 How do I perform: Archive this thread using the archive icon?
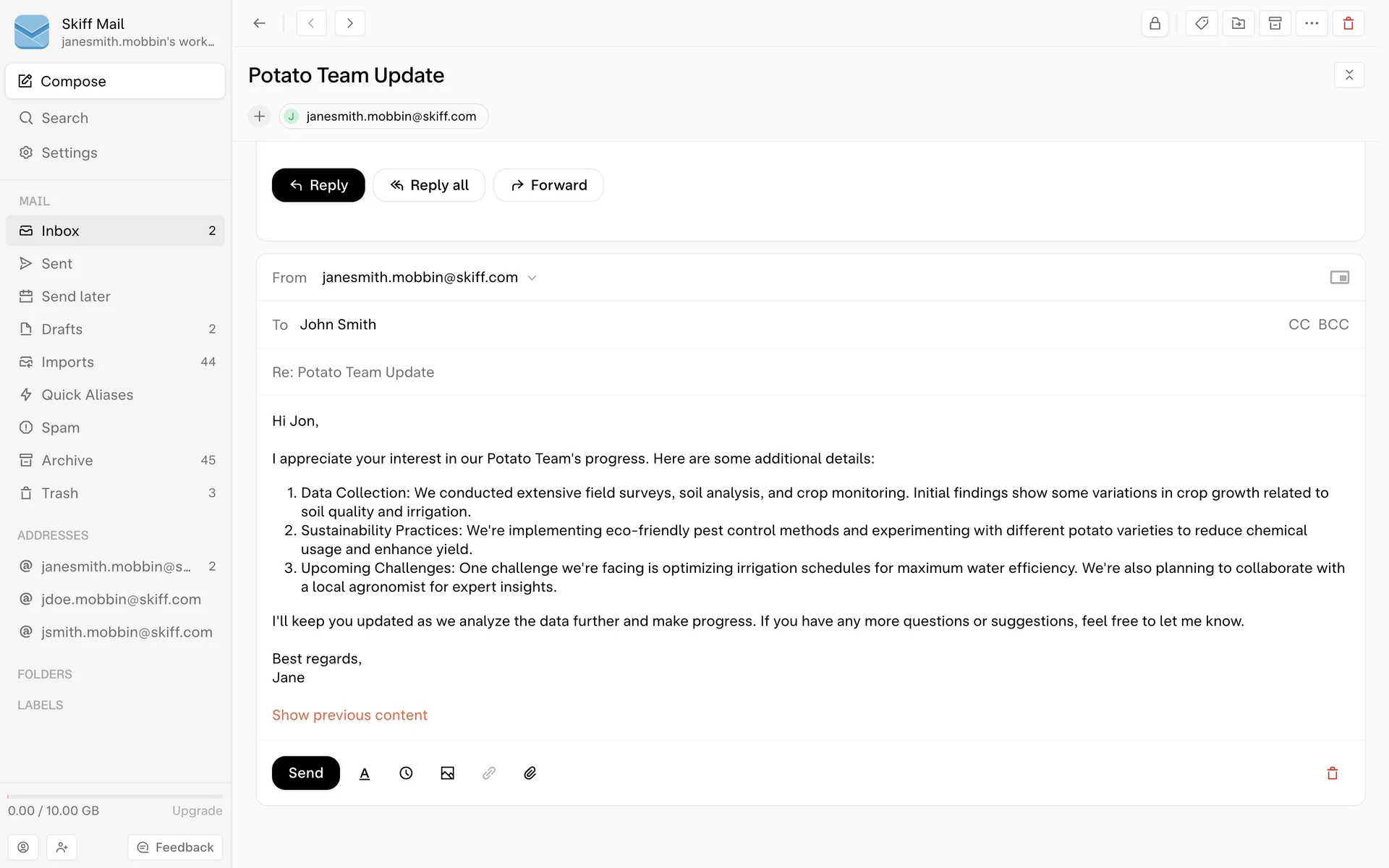1275,23
